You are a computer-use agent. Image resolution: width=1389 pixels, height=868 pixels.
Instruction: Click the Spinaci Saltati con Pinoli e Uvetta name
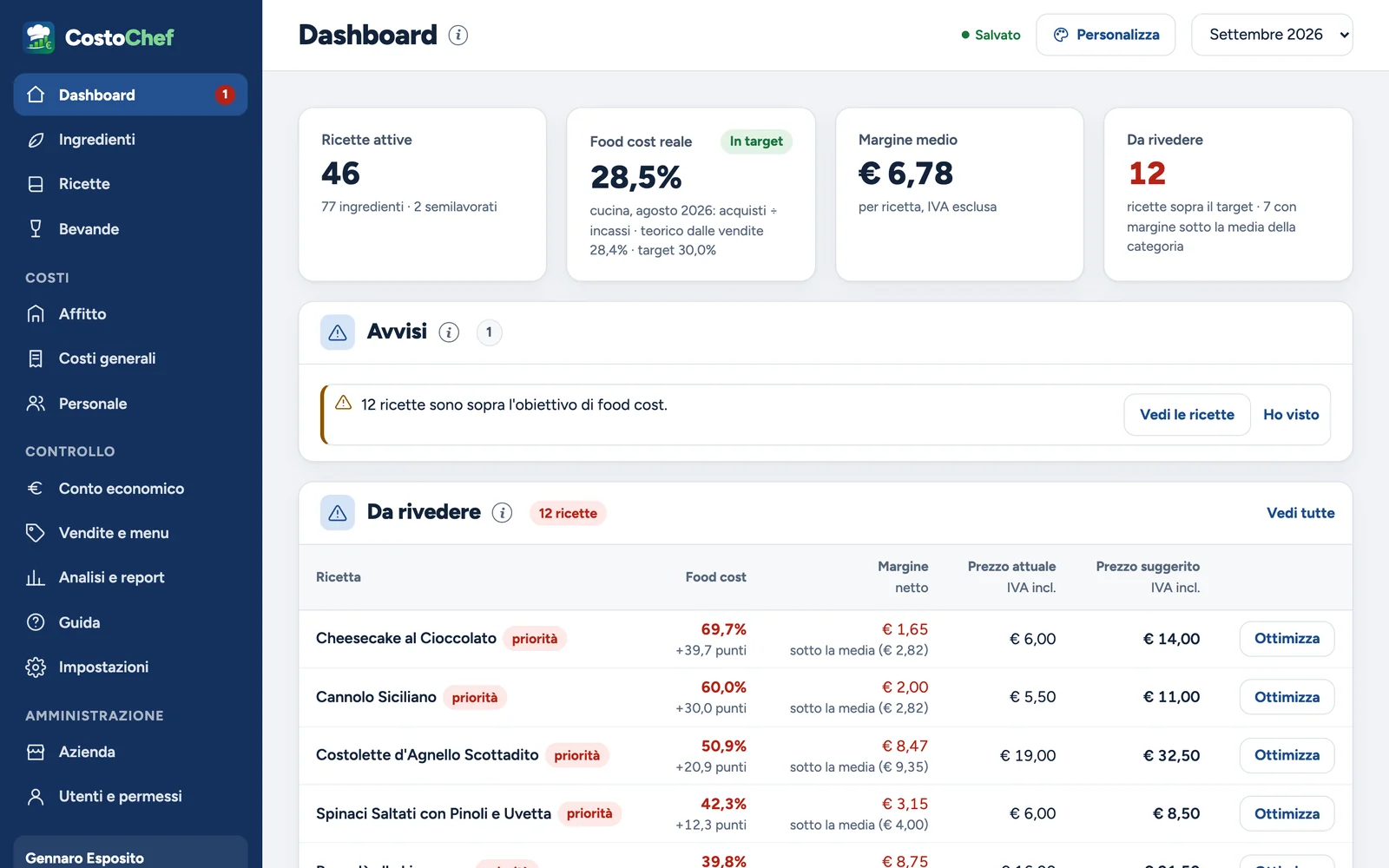(433, 813)
